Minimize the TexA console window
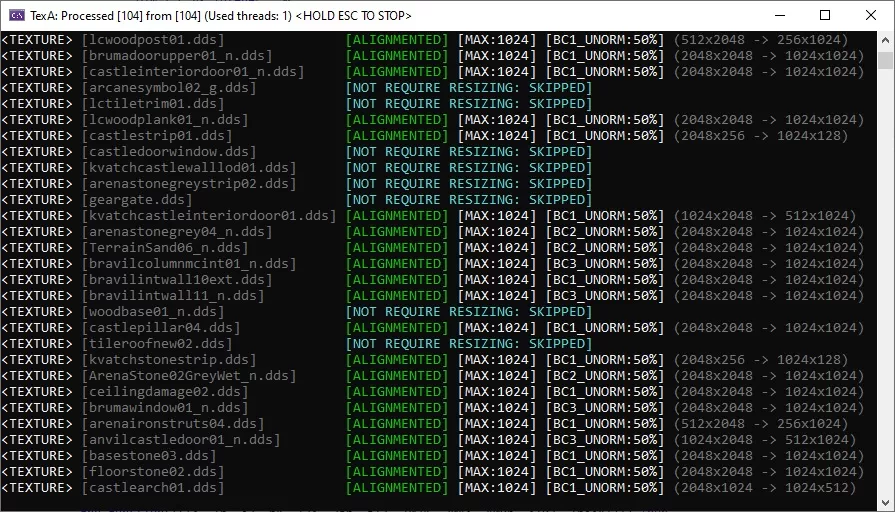 [x=780, y=15]
